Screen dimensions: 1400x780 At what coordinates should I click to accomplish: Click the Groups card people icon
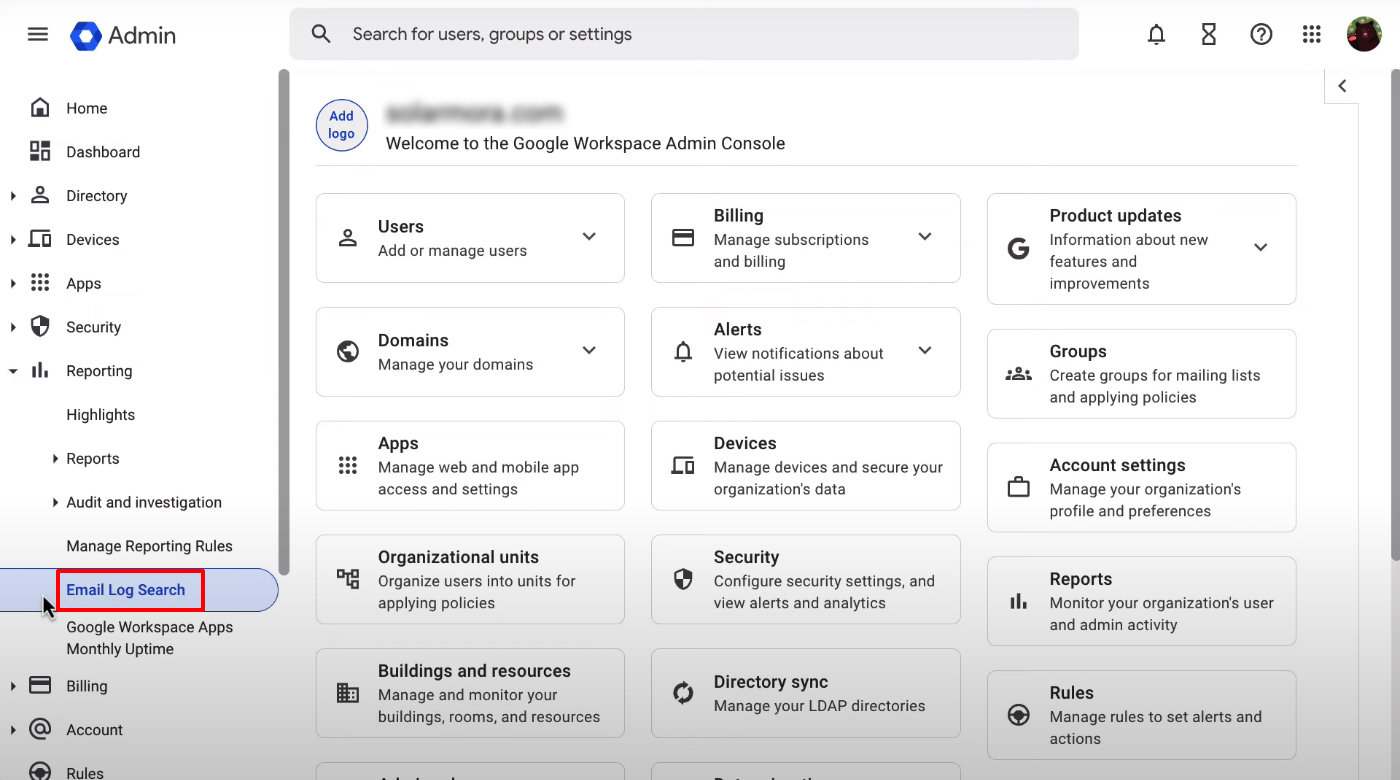coord(1018,374)
